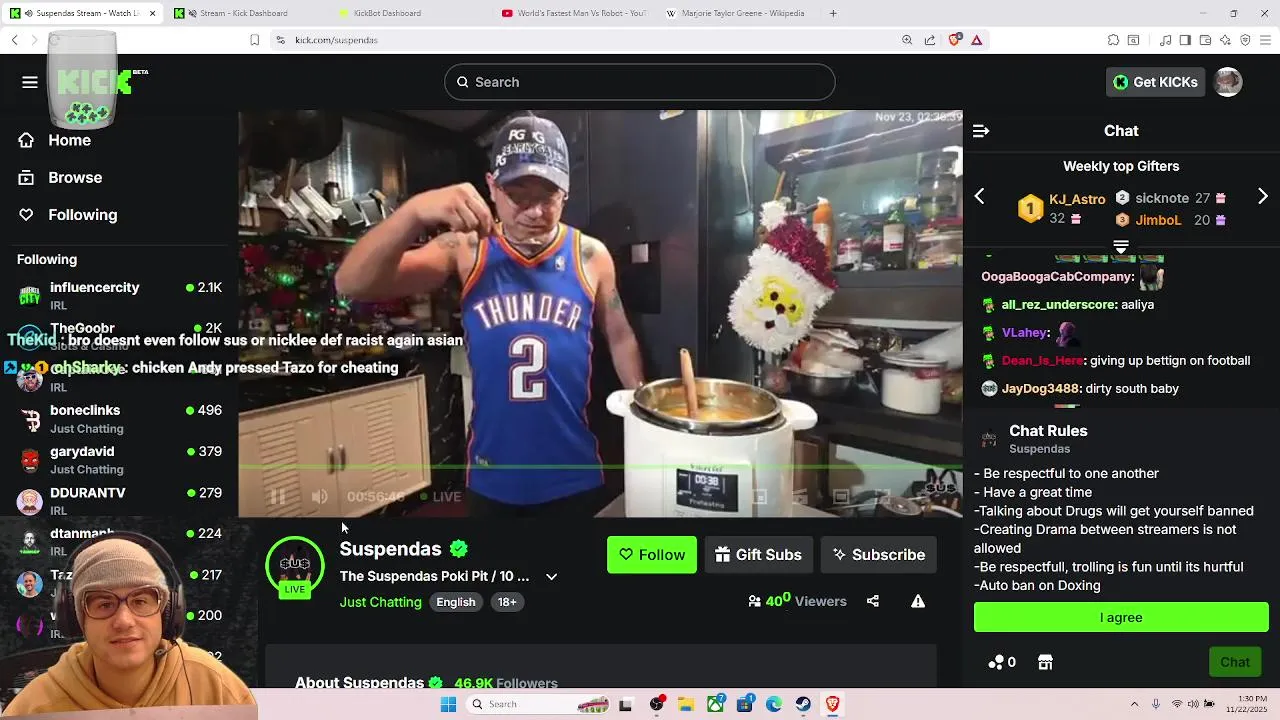This screenshot has width=1280, height=720.
Task: Open Brave playlist music note icon
Action: pyautogui.click(x=1165, y=40)
